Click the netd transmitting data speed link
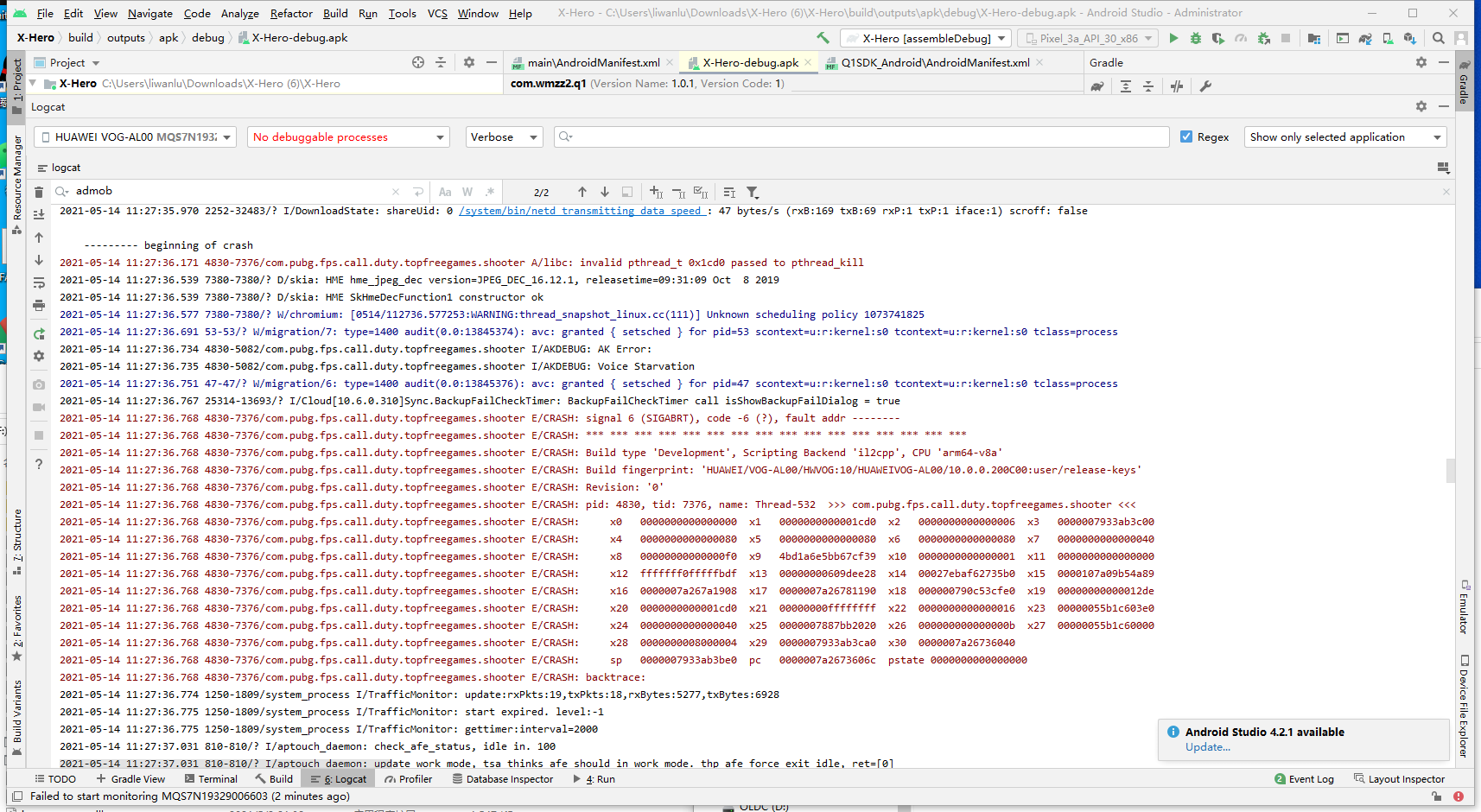This screenshot has height=812, width=1481. pyautogui.click(x=582, y=211)
